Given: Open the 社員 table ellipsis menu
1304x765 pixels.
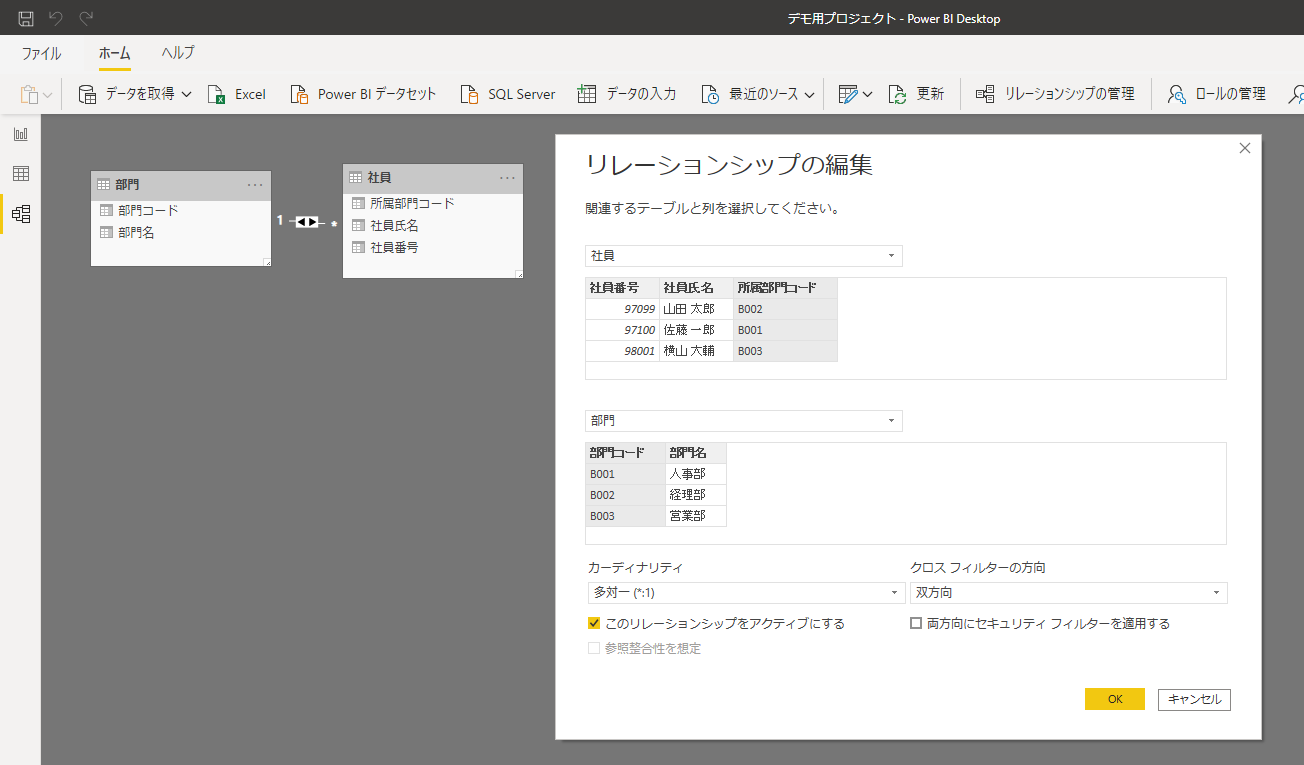Looking at the screenshot, I should [507, 178].
